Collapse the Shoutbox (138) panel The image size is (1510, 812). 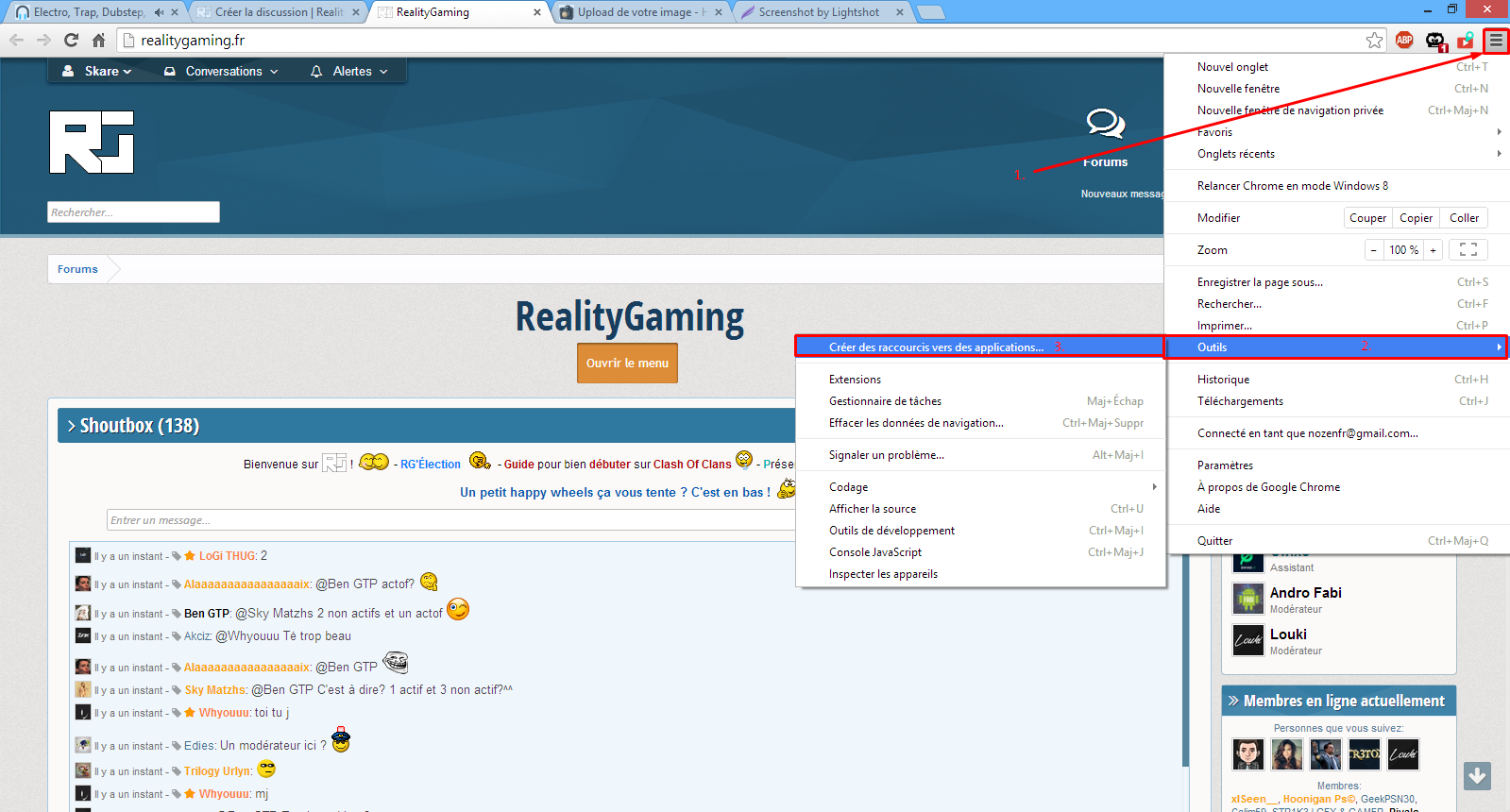click(73, 426)
